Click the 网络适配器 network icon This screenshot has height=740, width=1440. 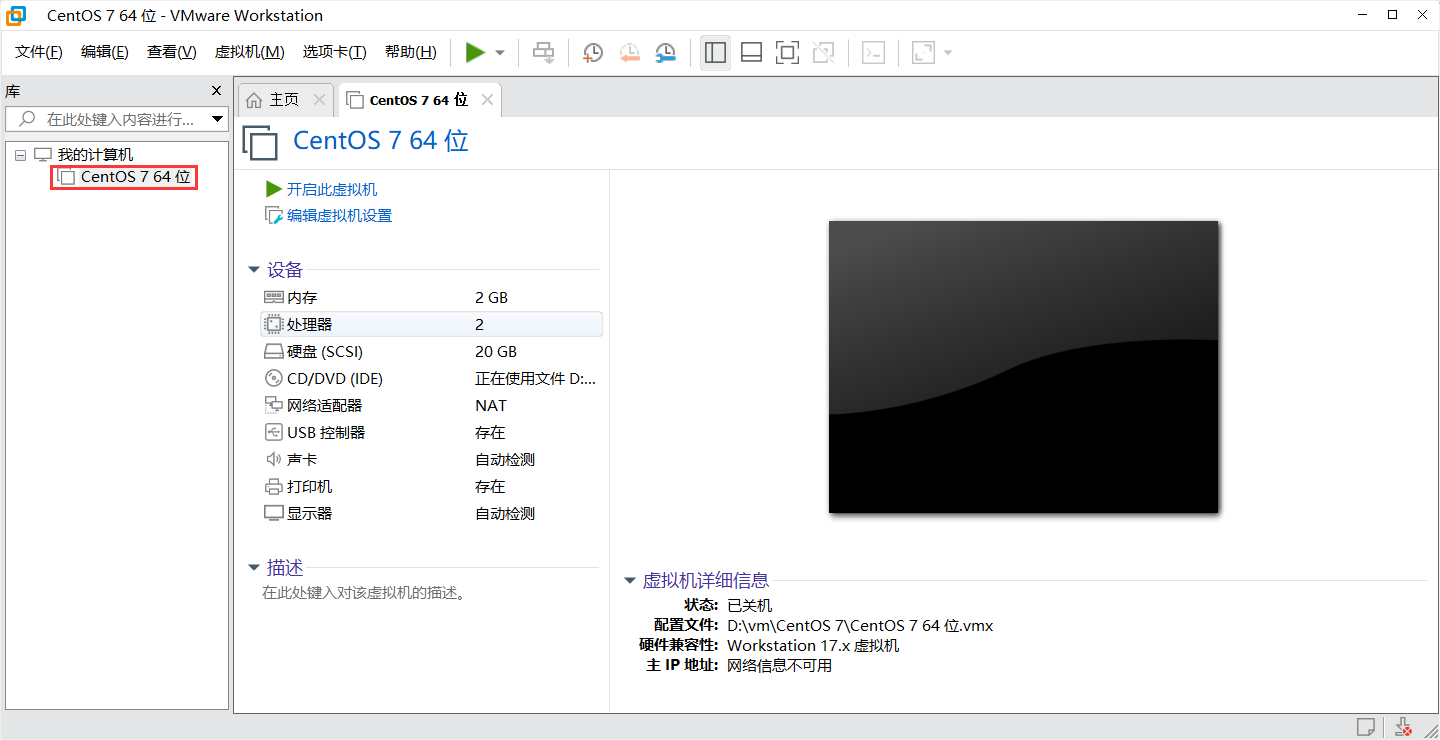(274, 405)
